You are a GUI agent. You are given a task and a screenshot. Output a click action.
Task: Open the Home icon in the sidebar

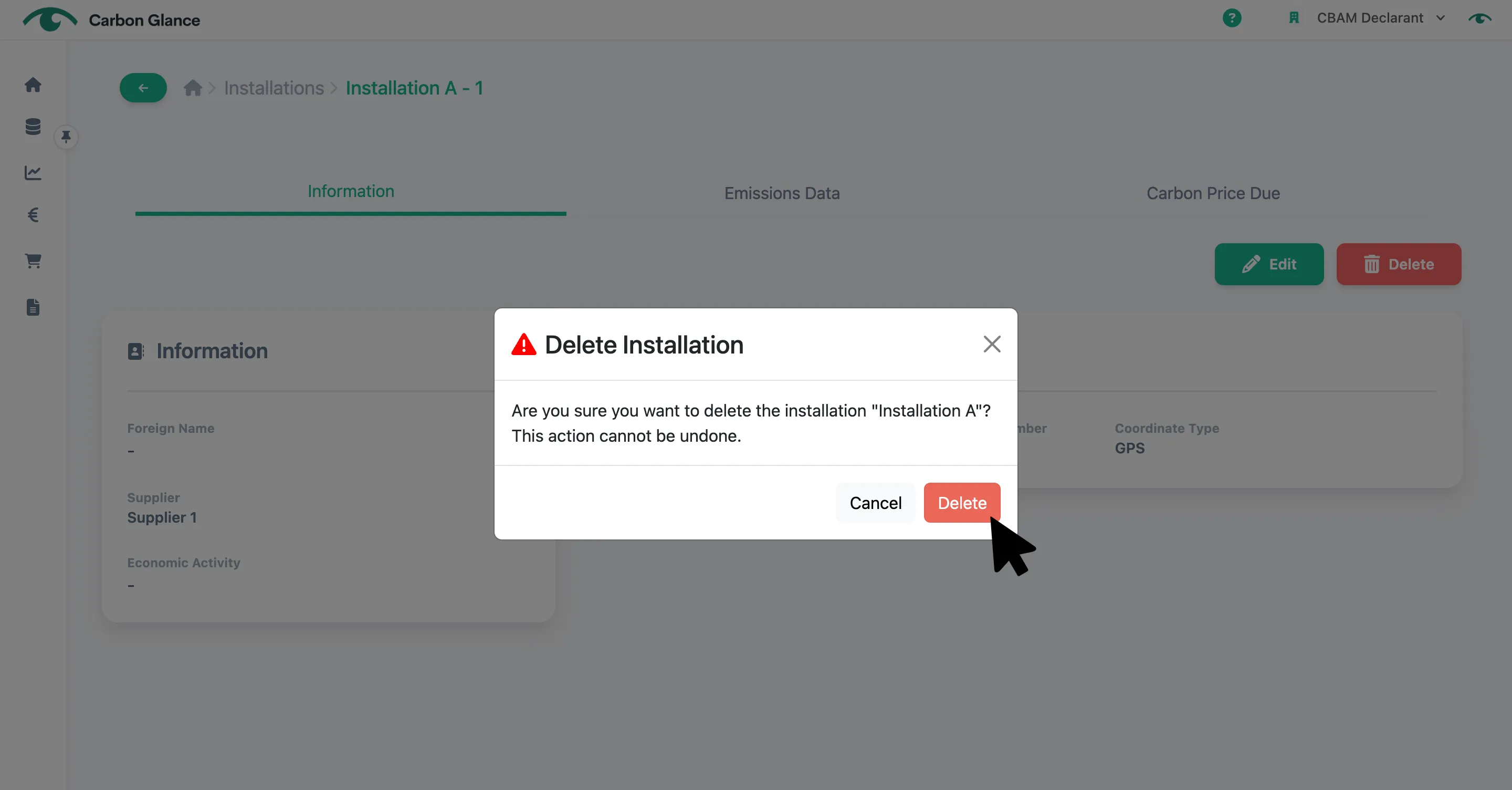click(x=33, y=85)
